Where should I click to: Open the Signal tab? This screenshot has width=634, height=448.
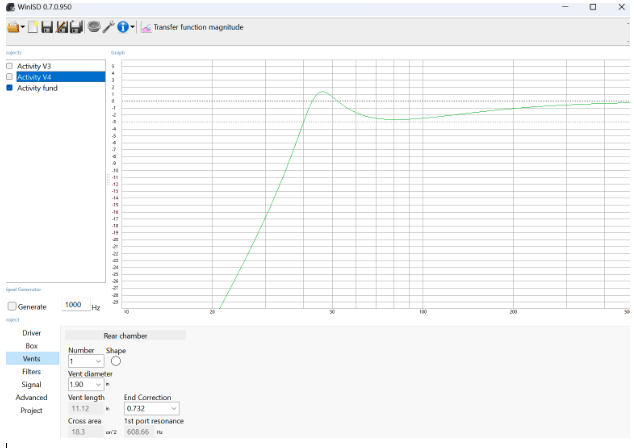pos(32,385)
